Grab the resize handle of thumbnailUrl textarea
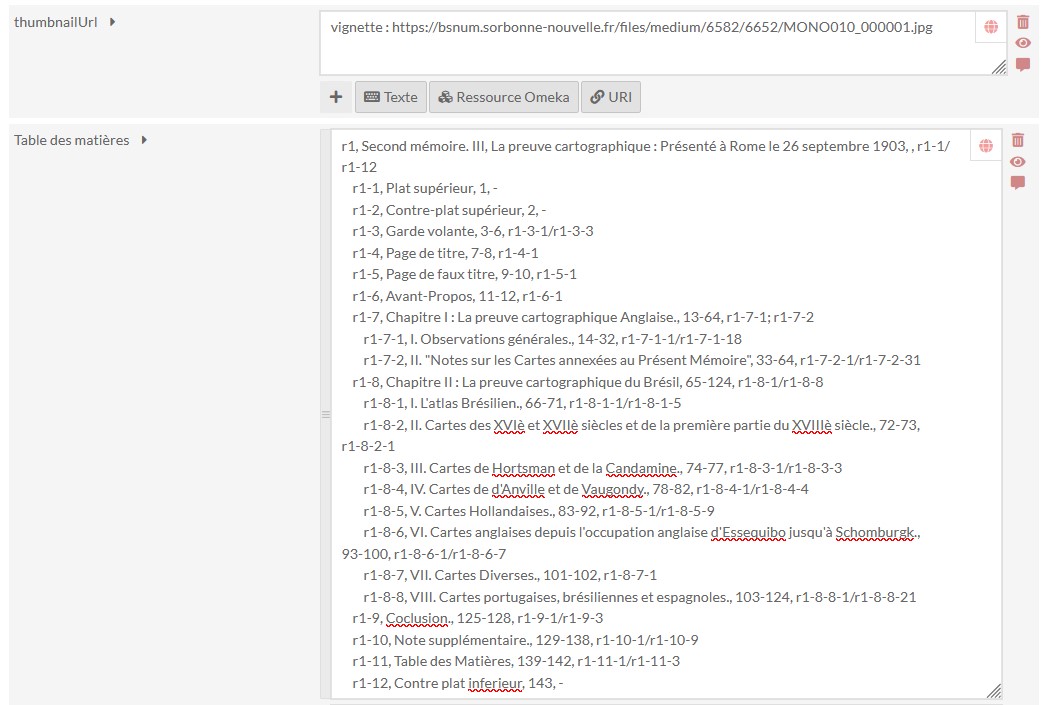The image size is (1059, 705). pos(999,67)
